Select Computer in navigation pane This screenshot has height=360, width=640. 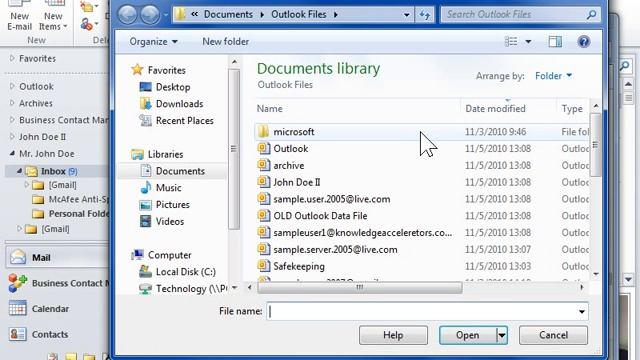tap(161, 255)
